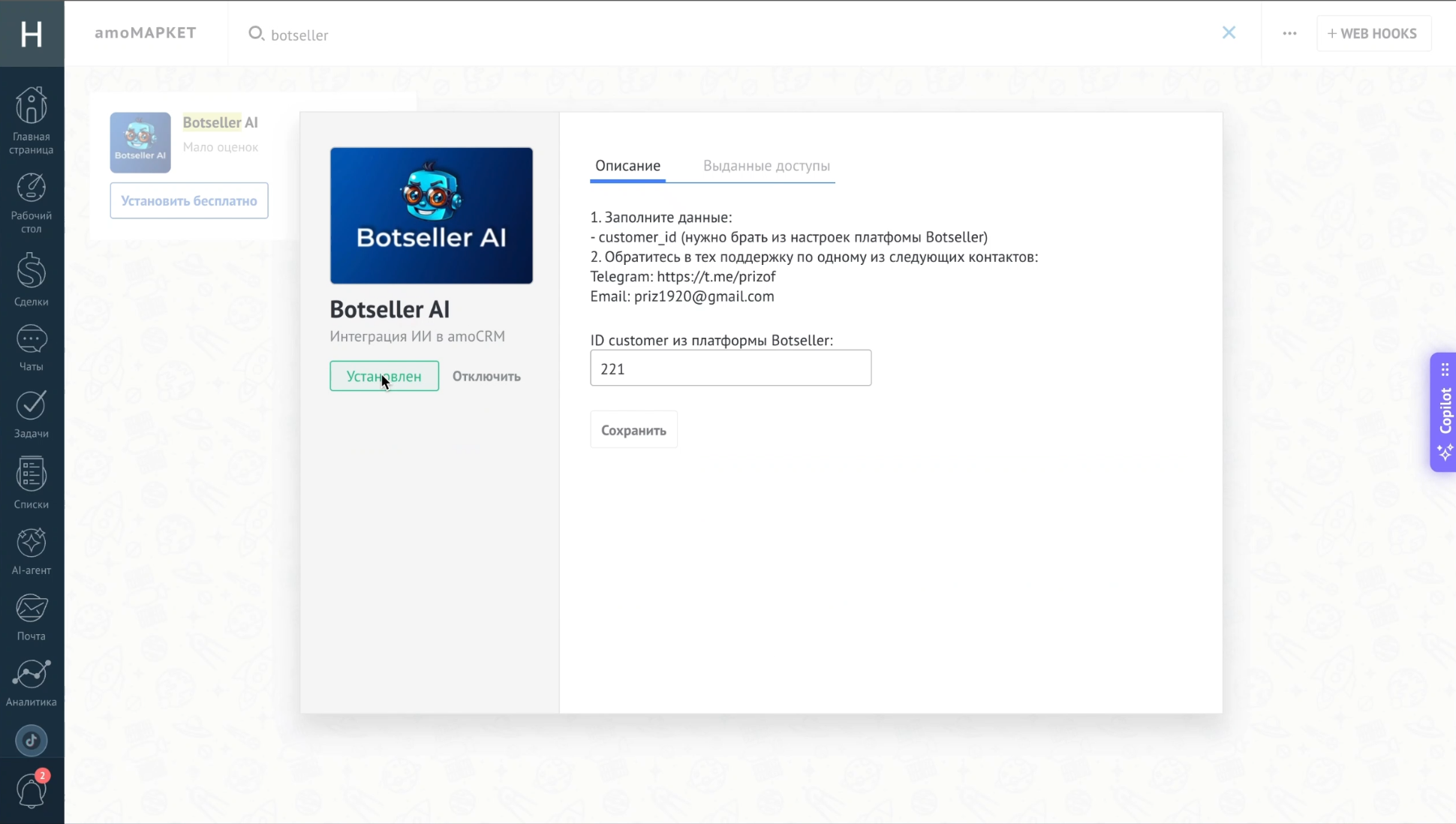Click the + WEB HOOKS button

click(x=1373, y=34)
